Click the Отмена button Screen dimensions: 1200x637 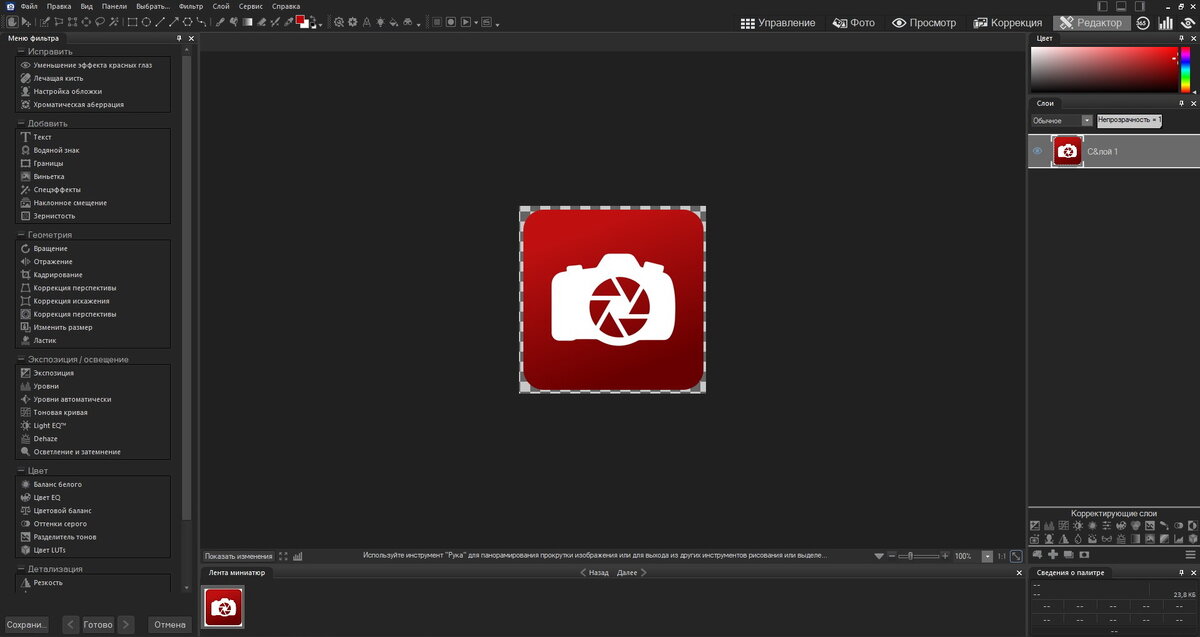click(169, 625)
